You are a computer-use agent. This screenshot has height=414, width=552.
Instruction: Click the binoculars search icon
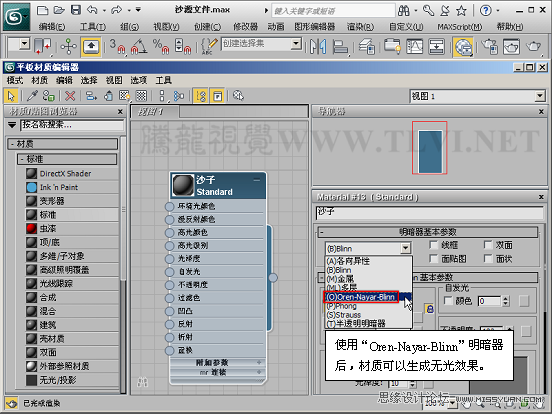pos(404,11)
